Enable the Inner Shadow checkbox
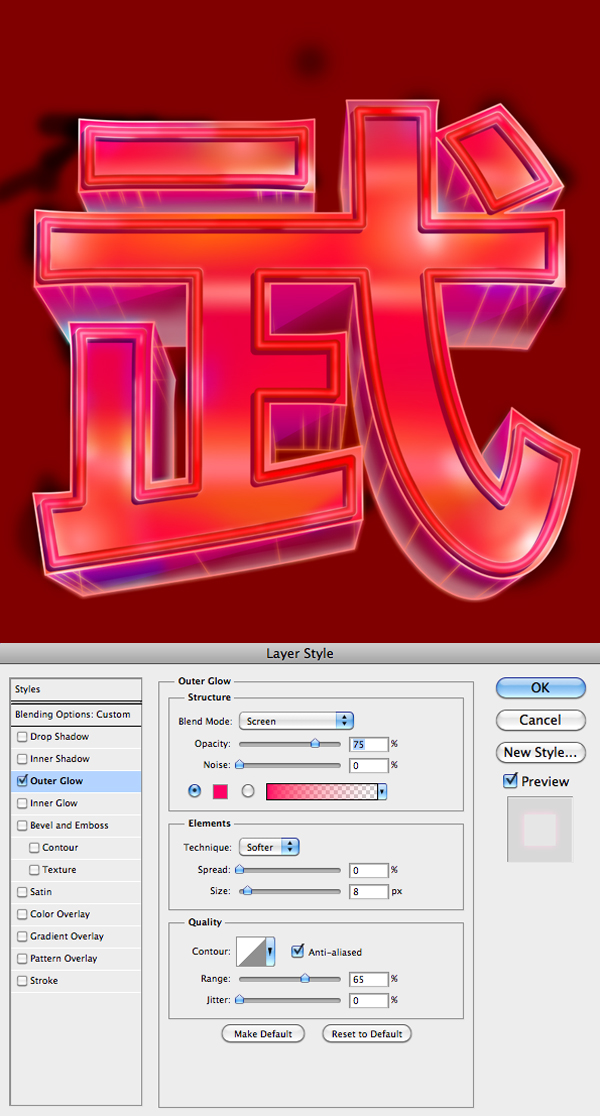This screenshot has width=600, height=1116. coord(23,759)
